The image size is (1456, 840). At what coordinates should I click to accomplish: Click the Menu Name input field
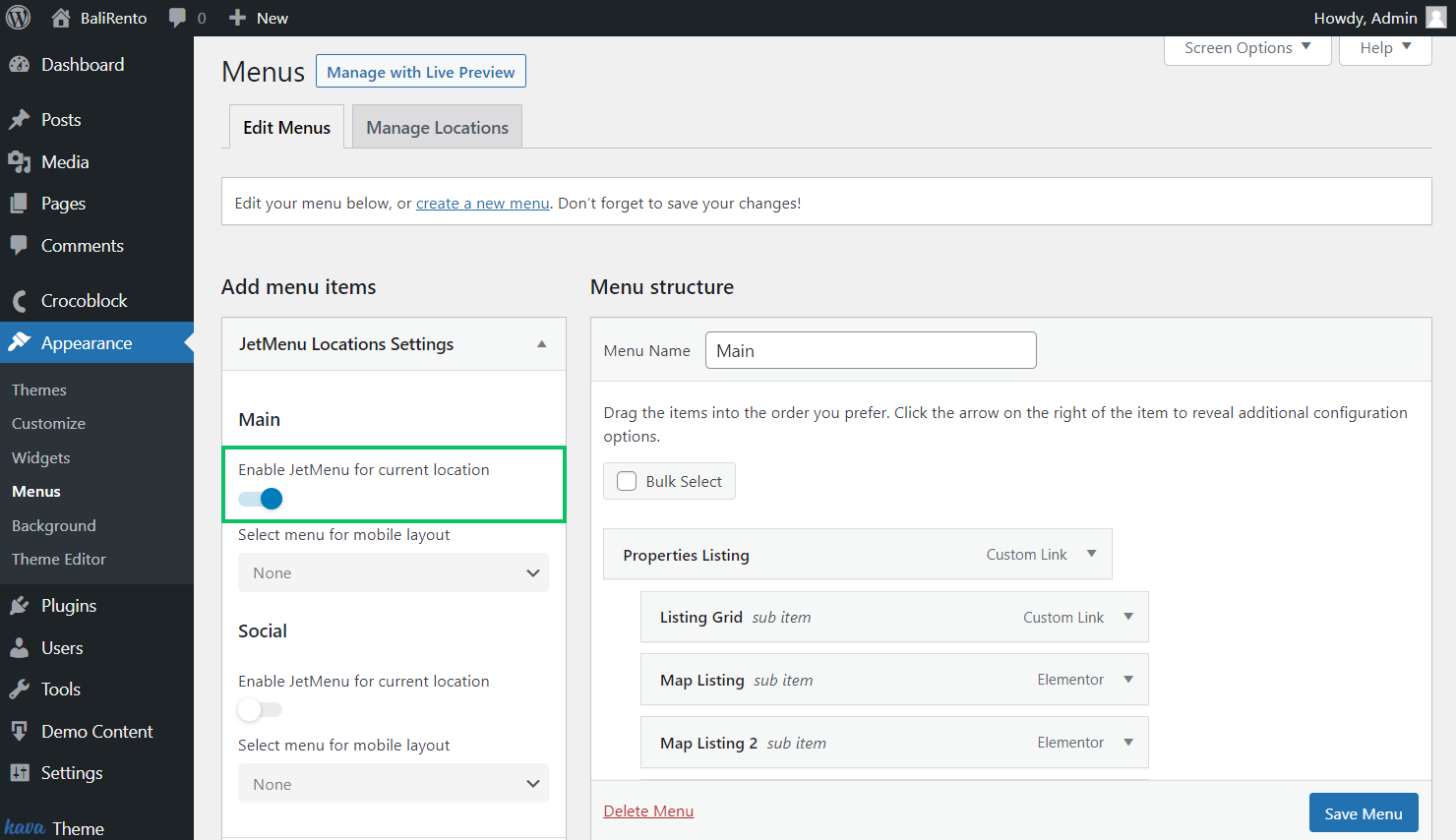[x=871, y=350]
